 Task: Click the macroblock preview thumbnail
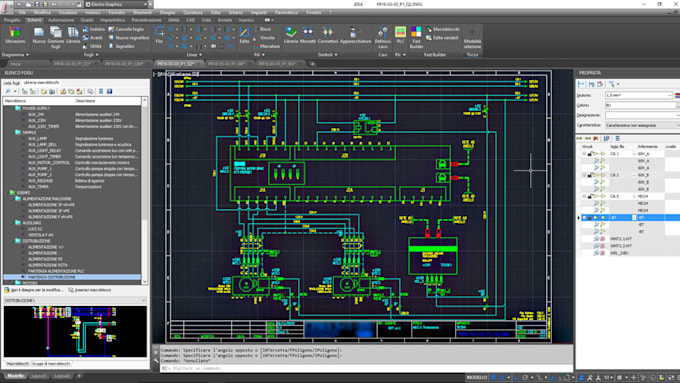75,331
